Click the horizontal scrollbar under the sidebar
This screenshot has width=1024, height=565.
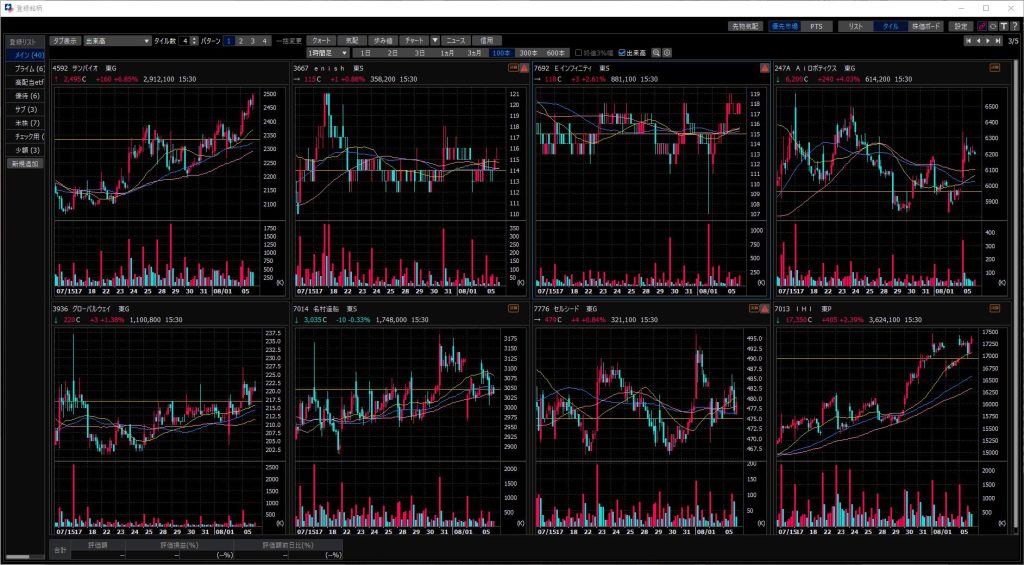[x=24, y=555]
